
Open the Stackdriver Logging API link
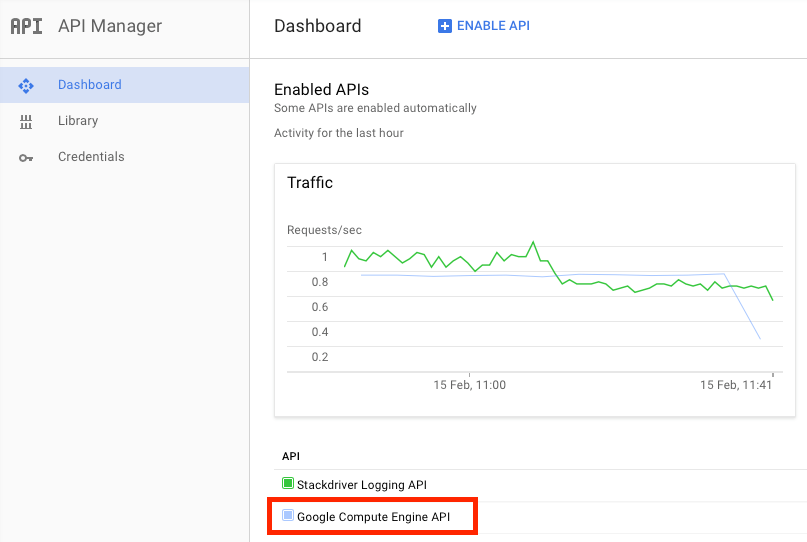coord(362,485)
